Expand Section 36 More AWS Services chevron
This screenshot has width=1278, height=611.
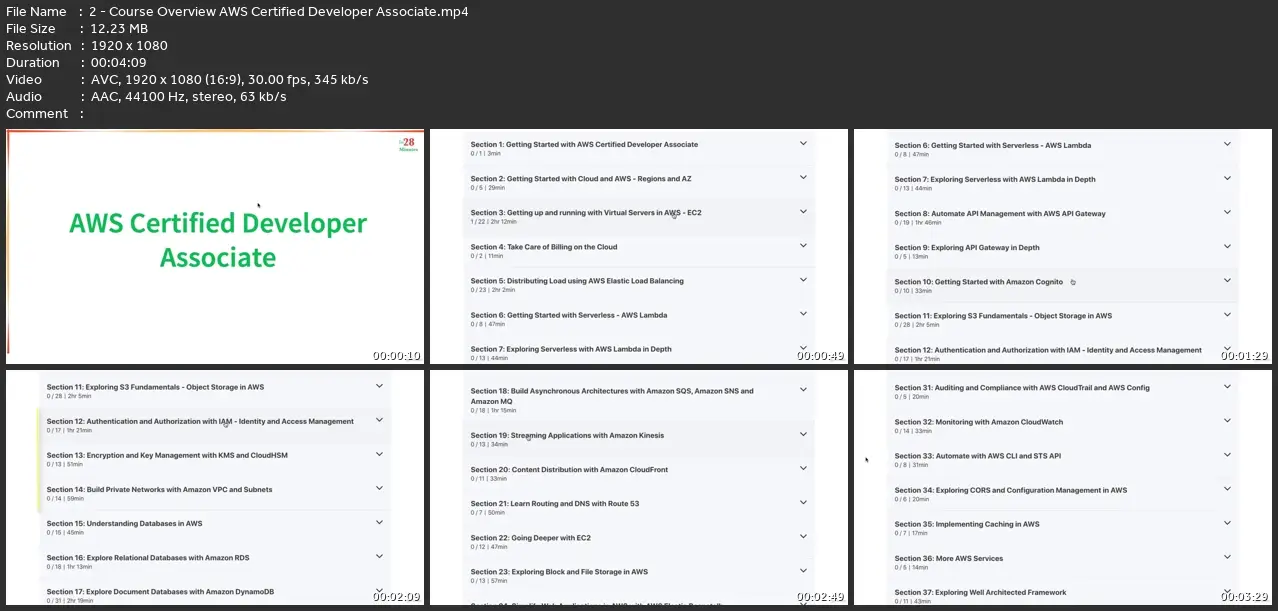pyautogui.click(x=1227, y=558)
